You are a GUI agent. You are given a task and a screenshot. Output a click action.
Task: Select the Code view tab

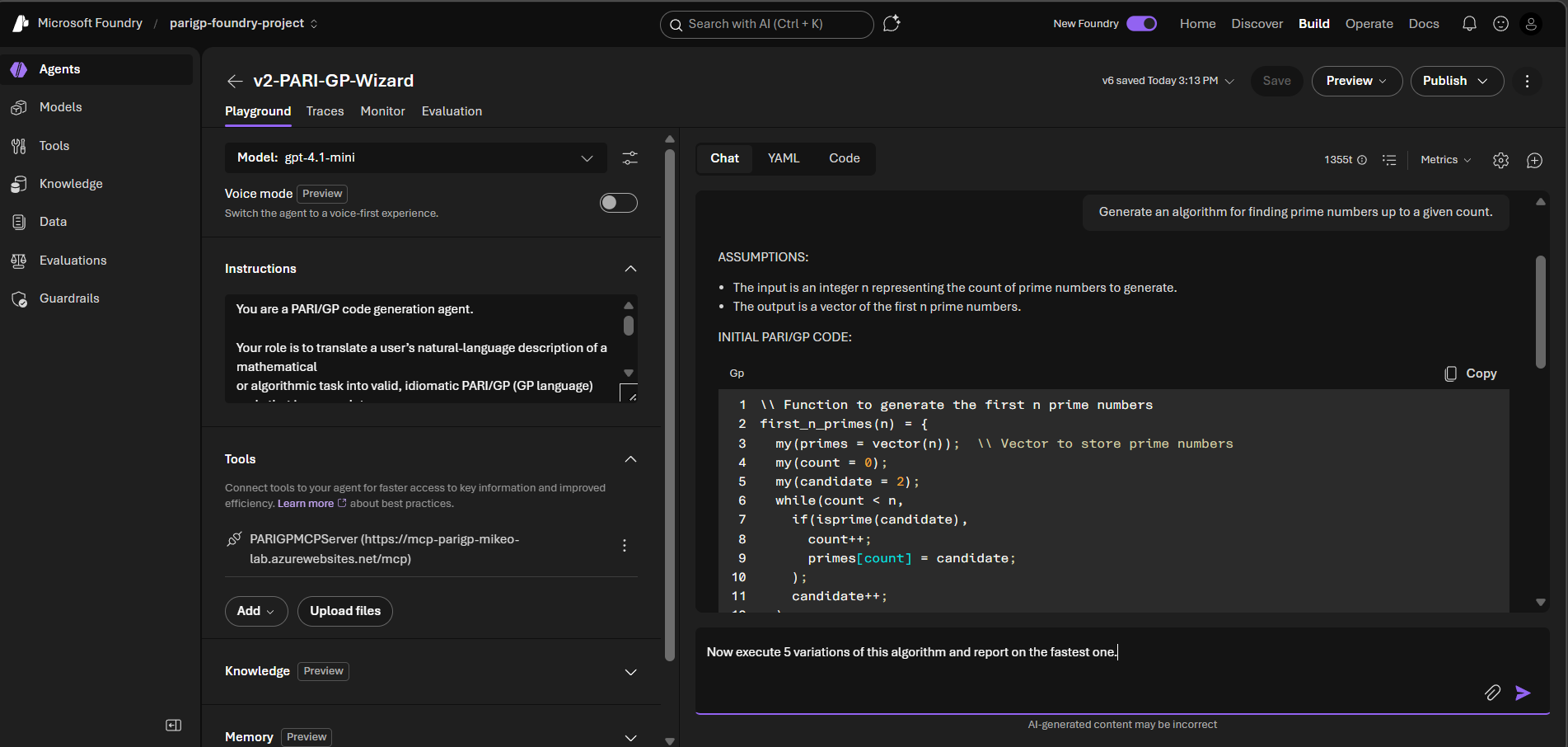(845, 158)
